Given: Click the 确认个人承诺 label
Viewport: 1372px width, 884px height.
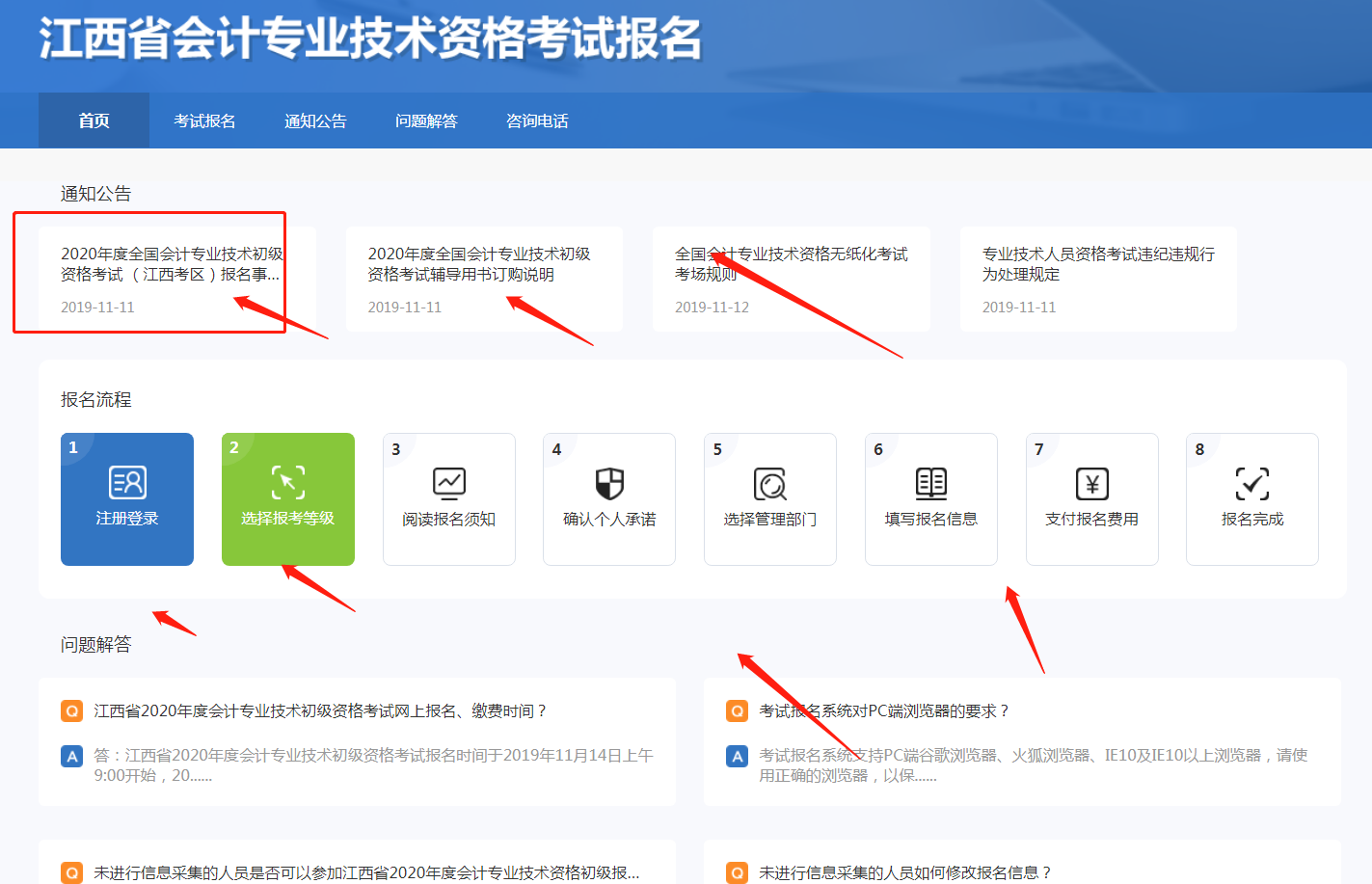Looking at the screenshot, I should click(x=609, y=519).
